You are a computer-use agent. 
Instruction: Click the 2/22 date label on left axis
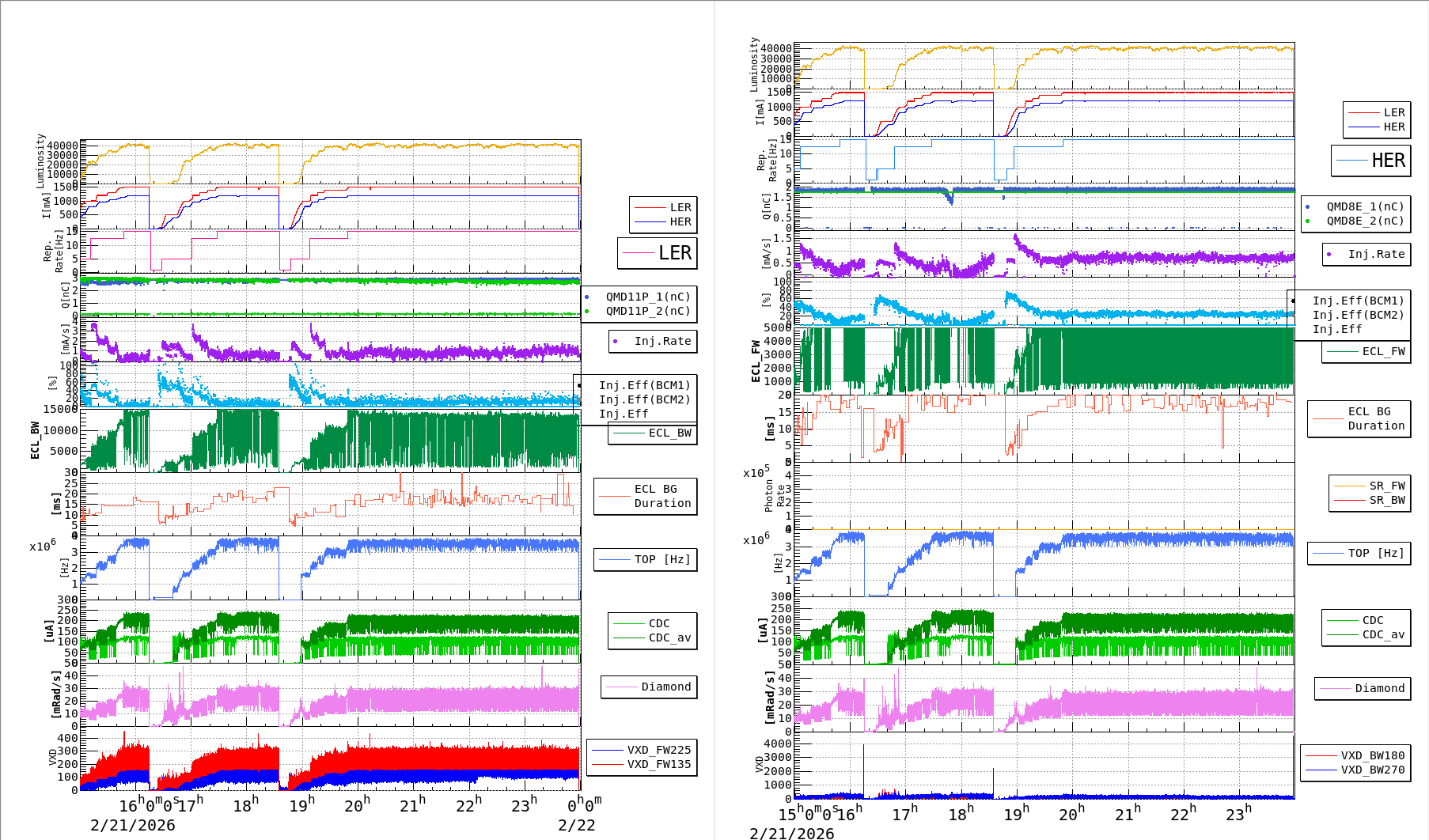pyautogui.click(x=576, y=825)
